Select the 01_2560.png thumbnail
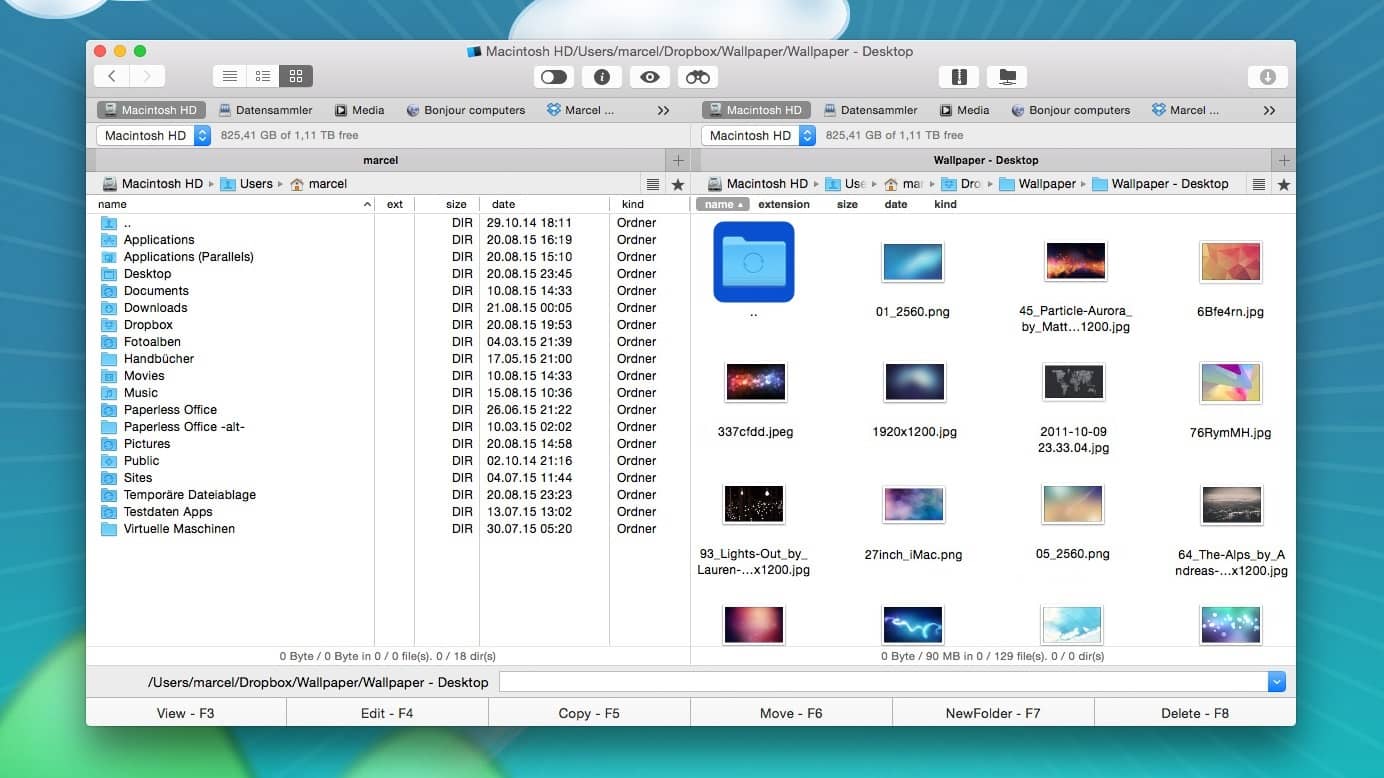This screenshot has height=778, width=1384. tap(912, 262)
